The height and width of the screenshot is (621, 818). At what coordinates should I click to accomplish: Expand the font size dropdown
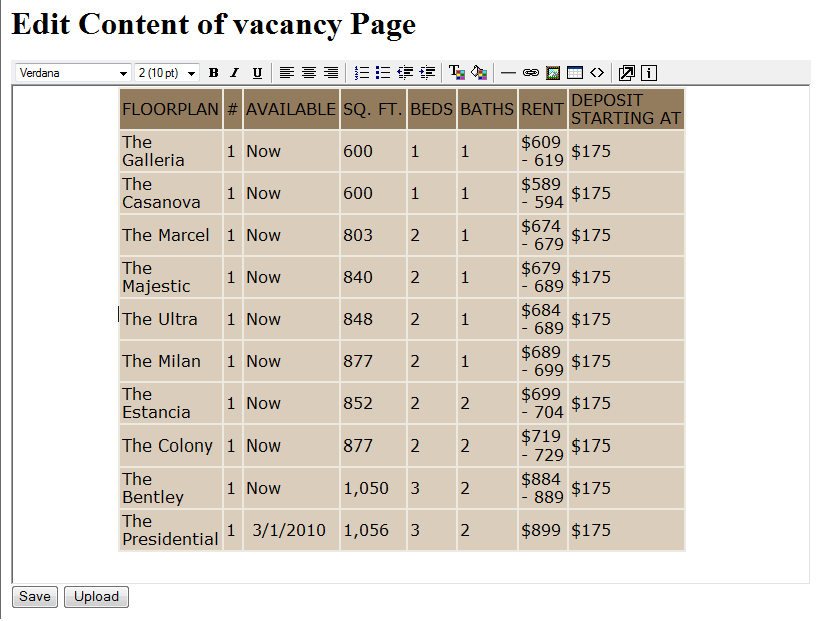click(167, 73)
